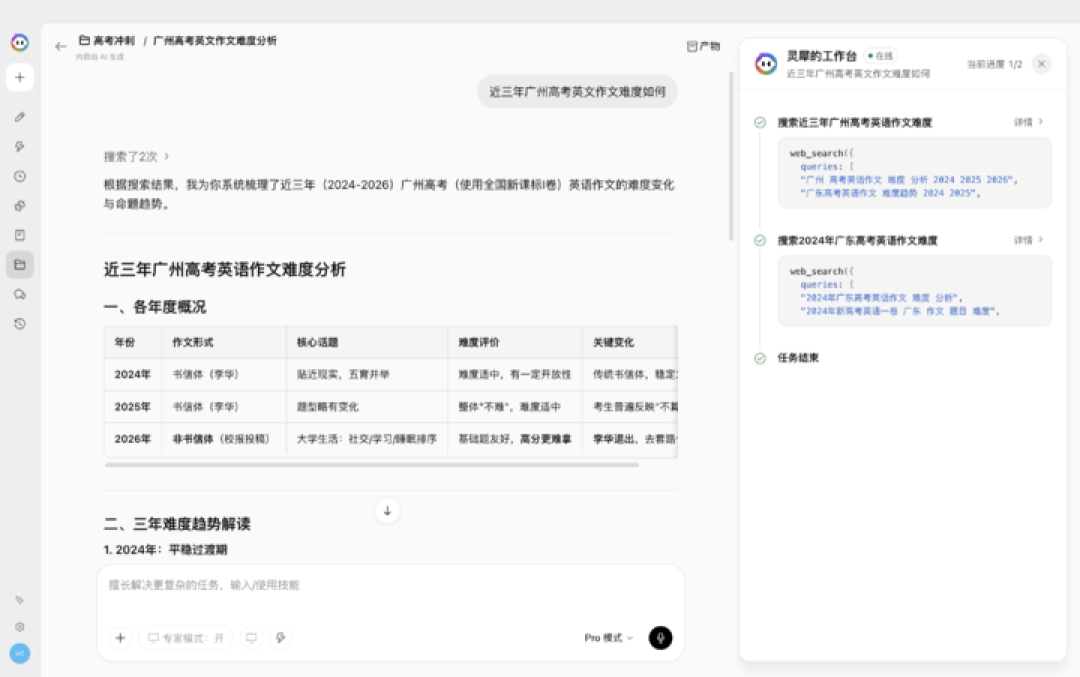The image size is (1080, 677).
Task: Click the 当前进度 1/2 indicator
Action: pyautogui.click(x=994, y=64)
